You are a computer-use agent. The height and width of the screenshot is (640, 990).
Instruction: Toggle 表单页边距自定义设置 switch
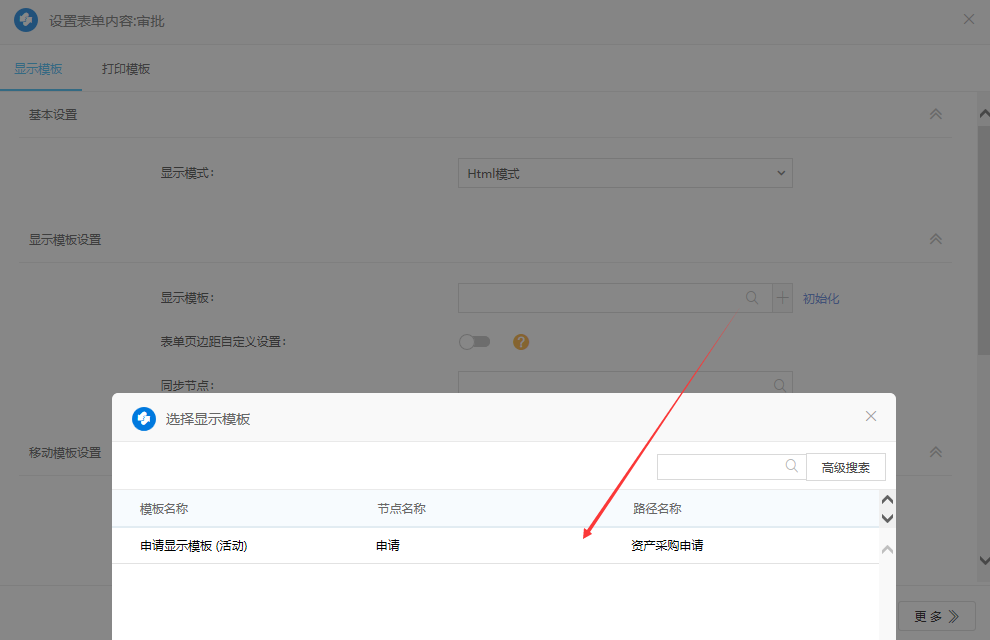(475, 342)
